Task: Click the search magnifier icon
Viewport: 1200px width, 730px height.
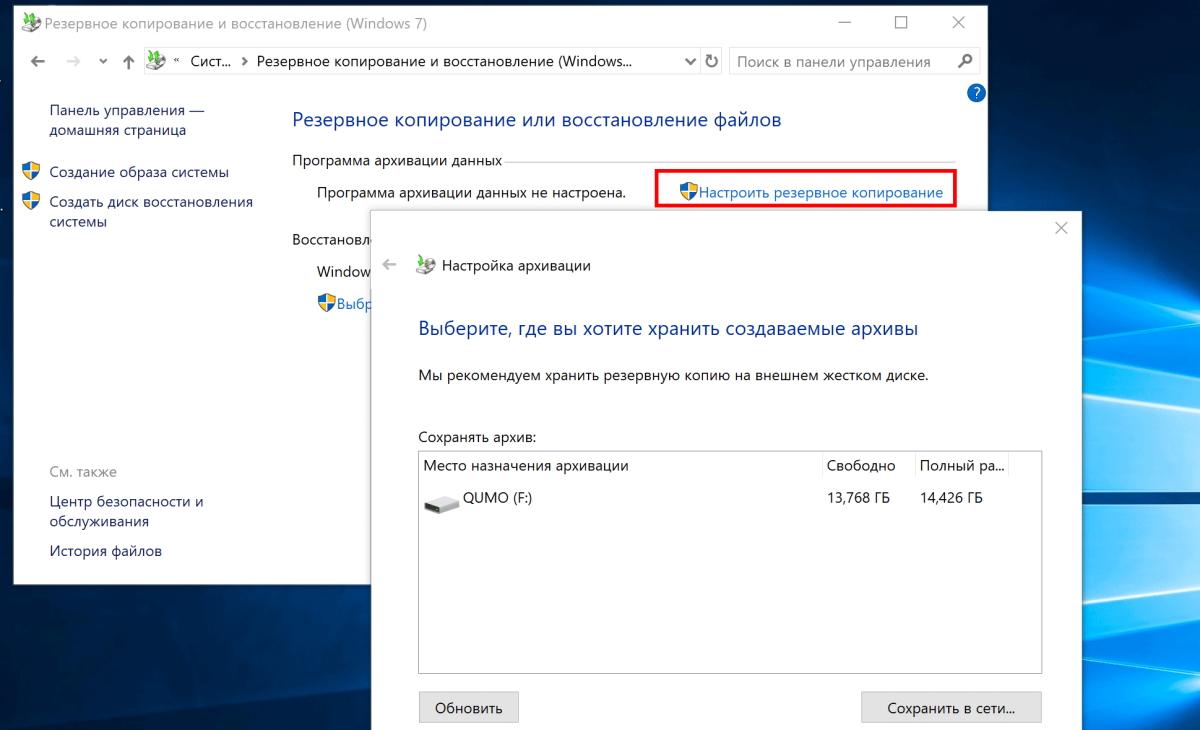Action: 965,61
